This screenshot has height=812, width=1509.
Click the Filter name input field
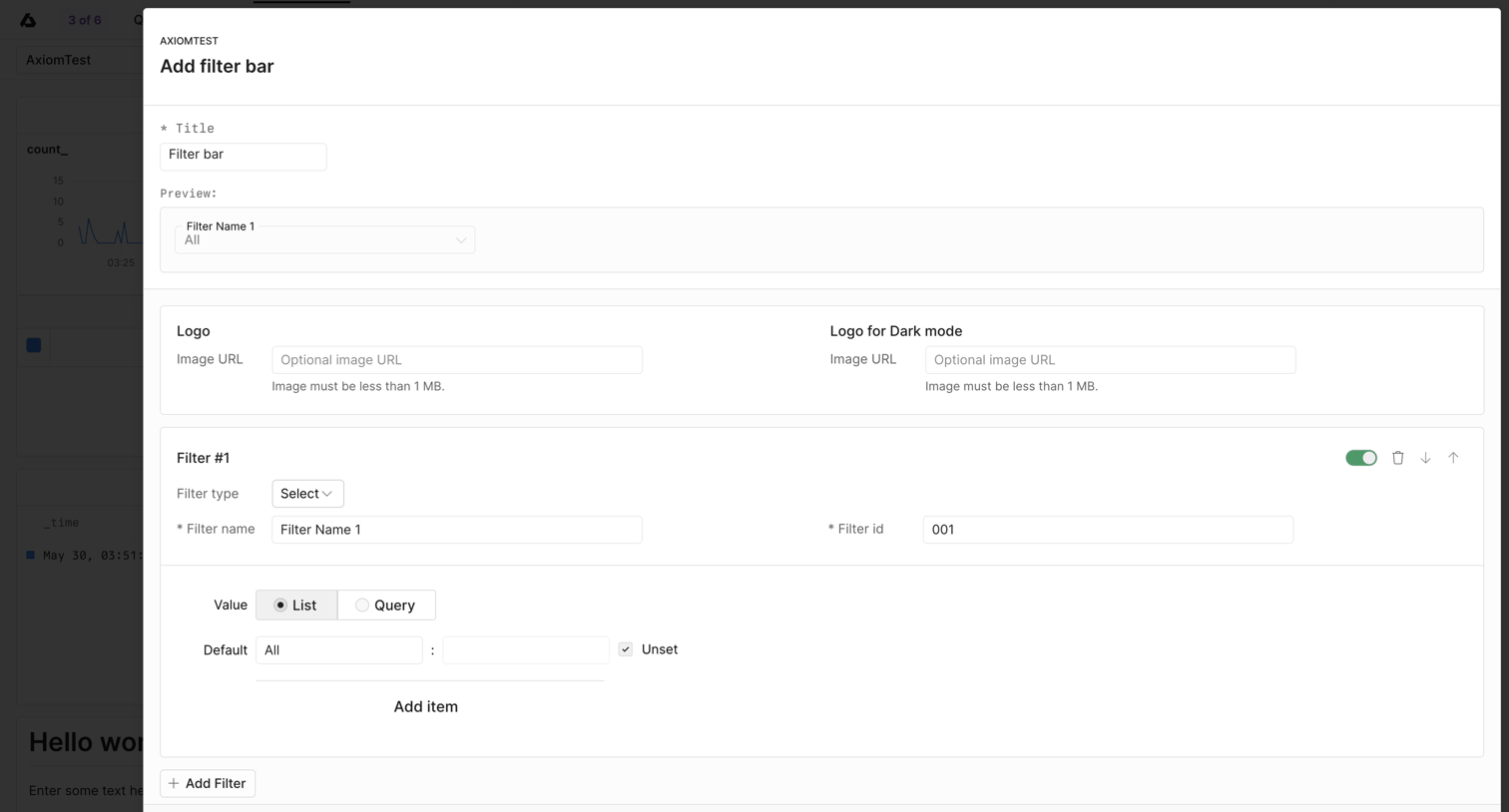457,530
